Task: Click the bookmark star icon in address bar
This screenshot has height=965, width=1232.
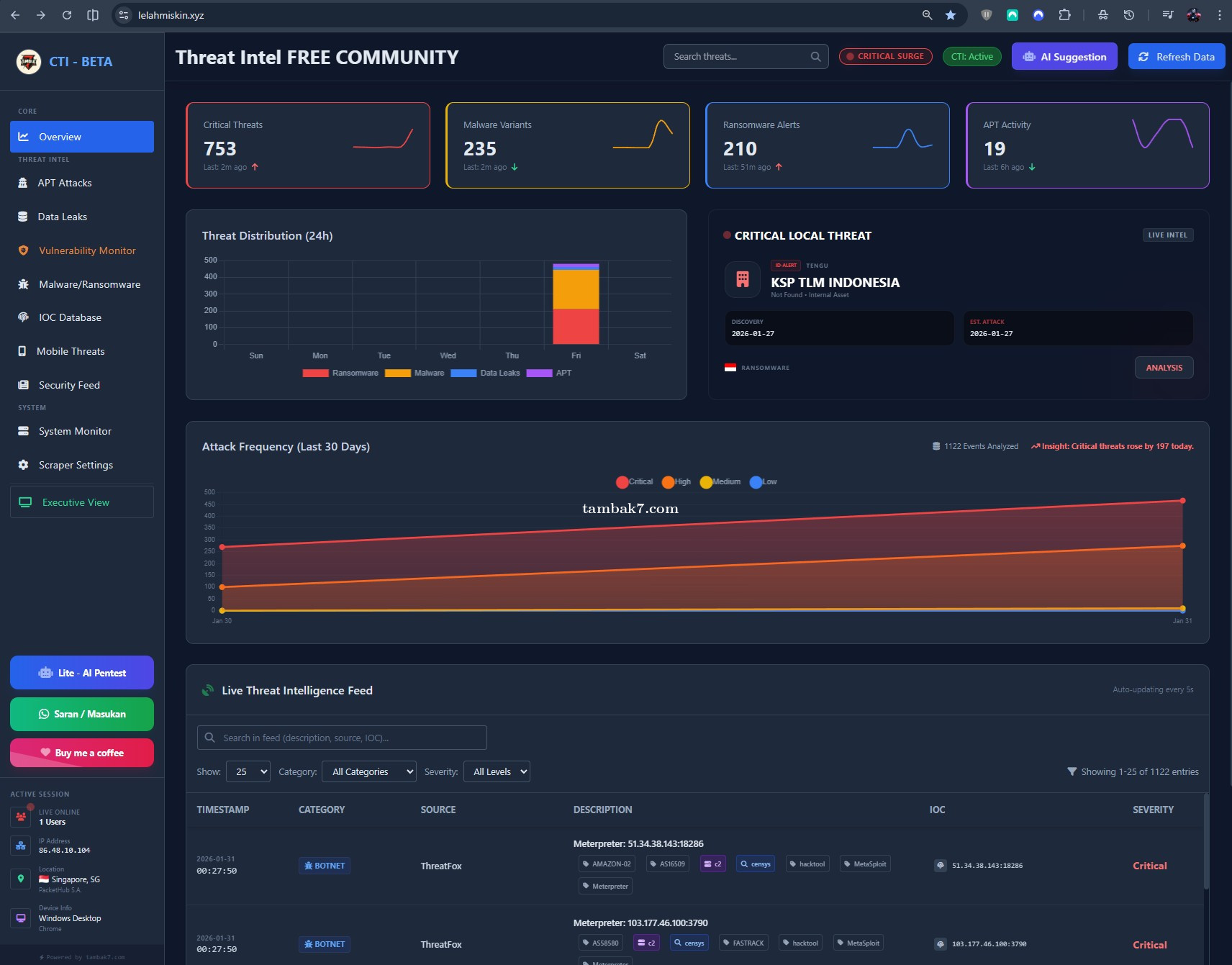Action: (x=951, y=15)
